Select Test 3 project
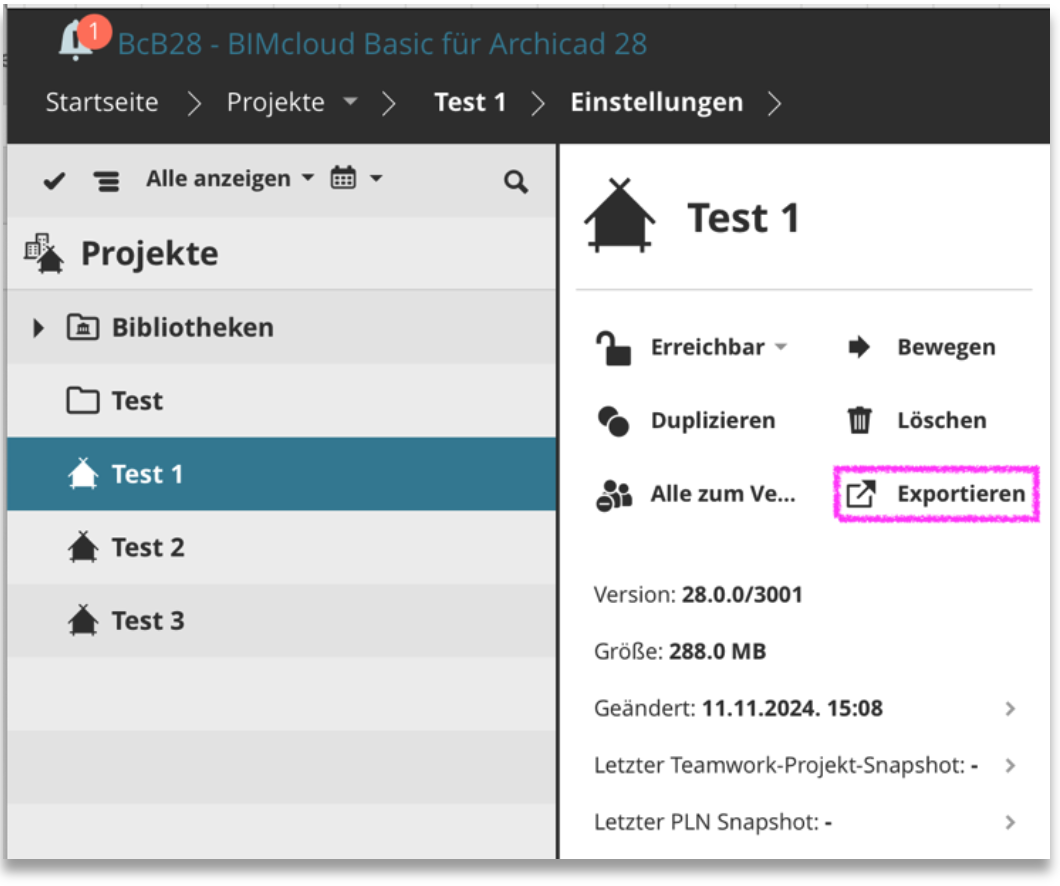The height and width of the screenshot is (886, 1060). click(281, 620)
